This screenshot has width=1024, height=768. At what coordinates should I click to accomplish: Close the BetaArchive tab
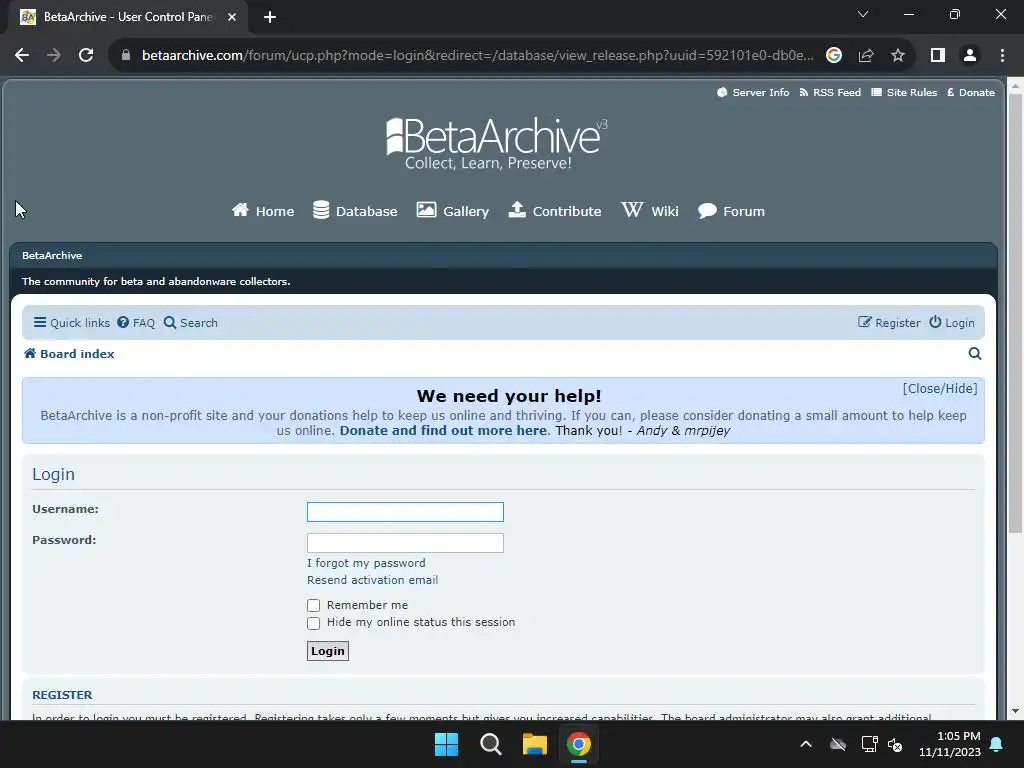pos(232,17)
